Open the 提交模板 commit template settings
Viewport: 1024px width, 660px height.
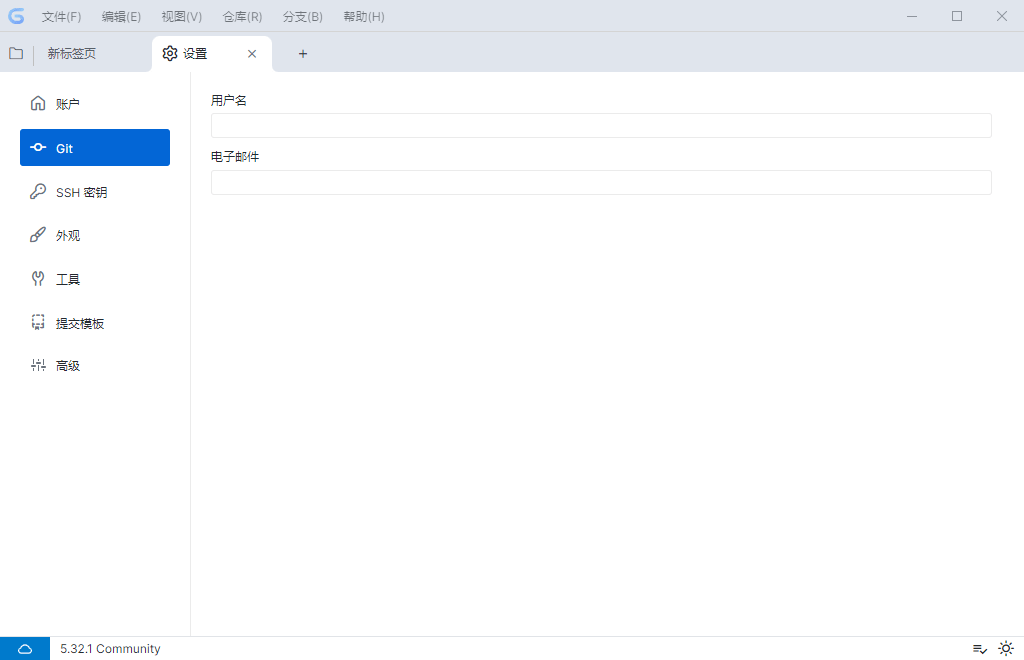(80, 322)
